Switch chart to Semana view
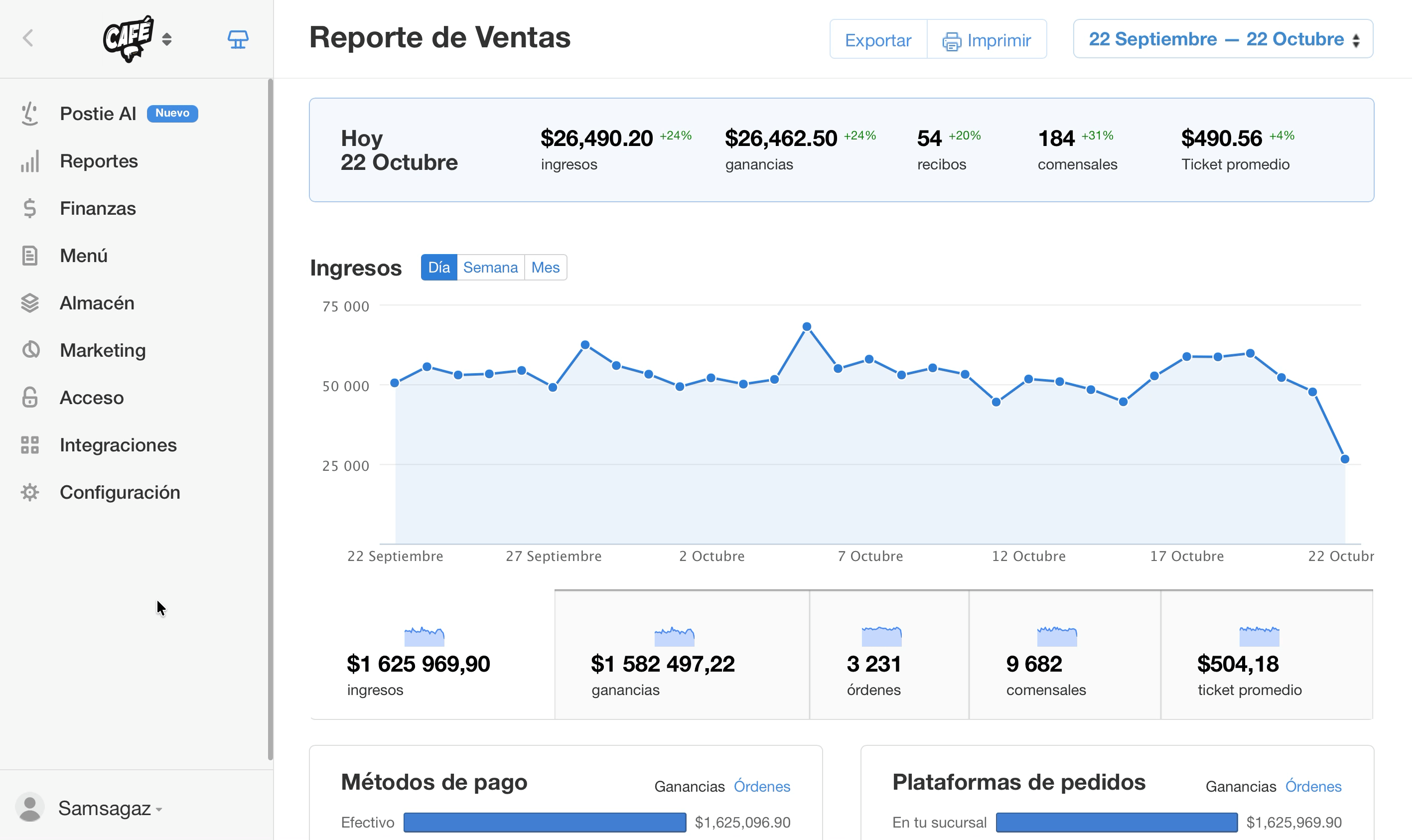 (x=490, y=267)
